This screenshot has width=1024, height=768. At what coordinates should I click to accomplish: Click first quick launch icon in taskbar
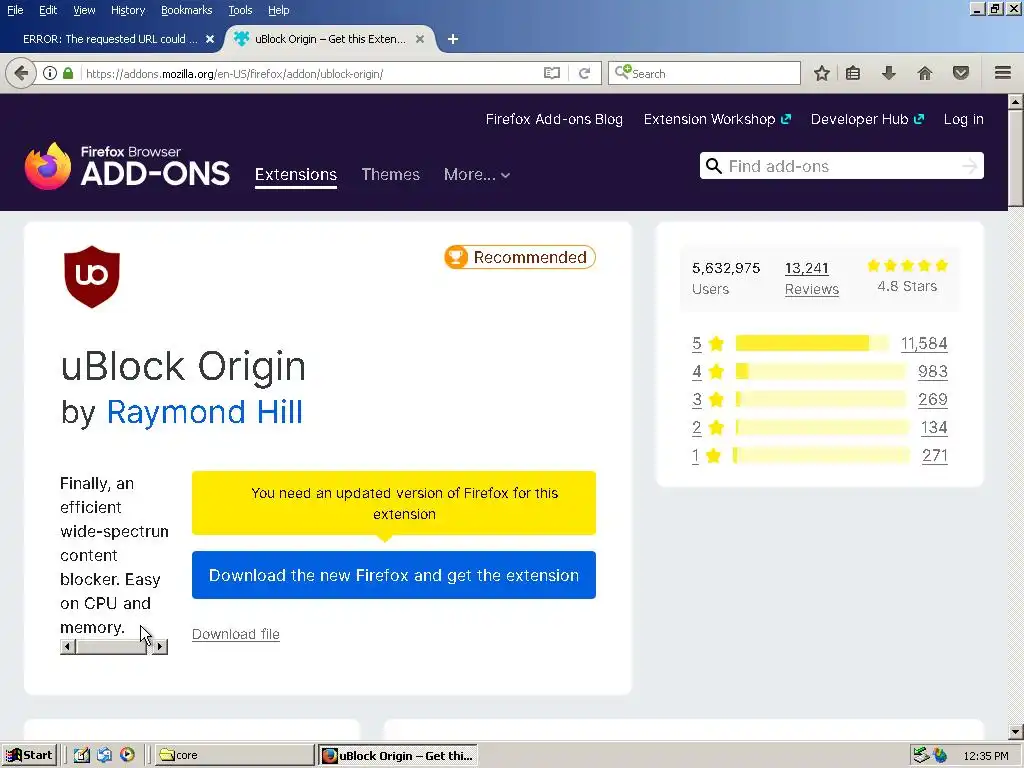(81, 755)
